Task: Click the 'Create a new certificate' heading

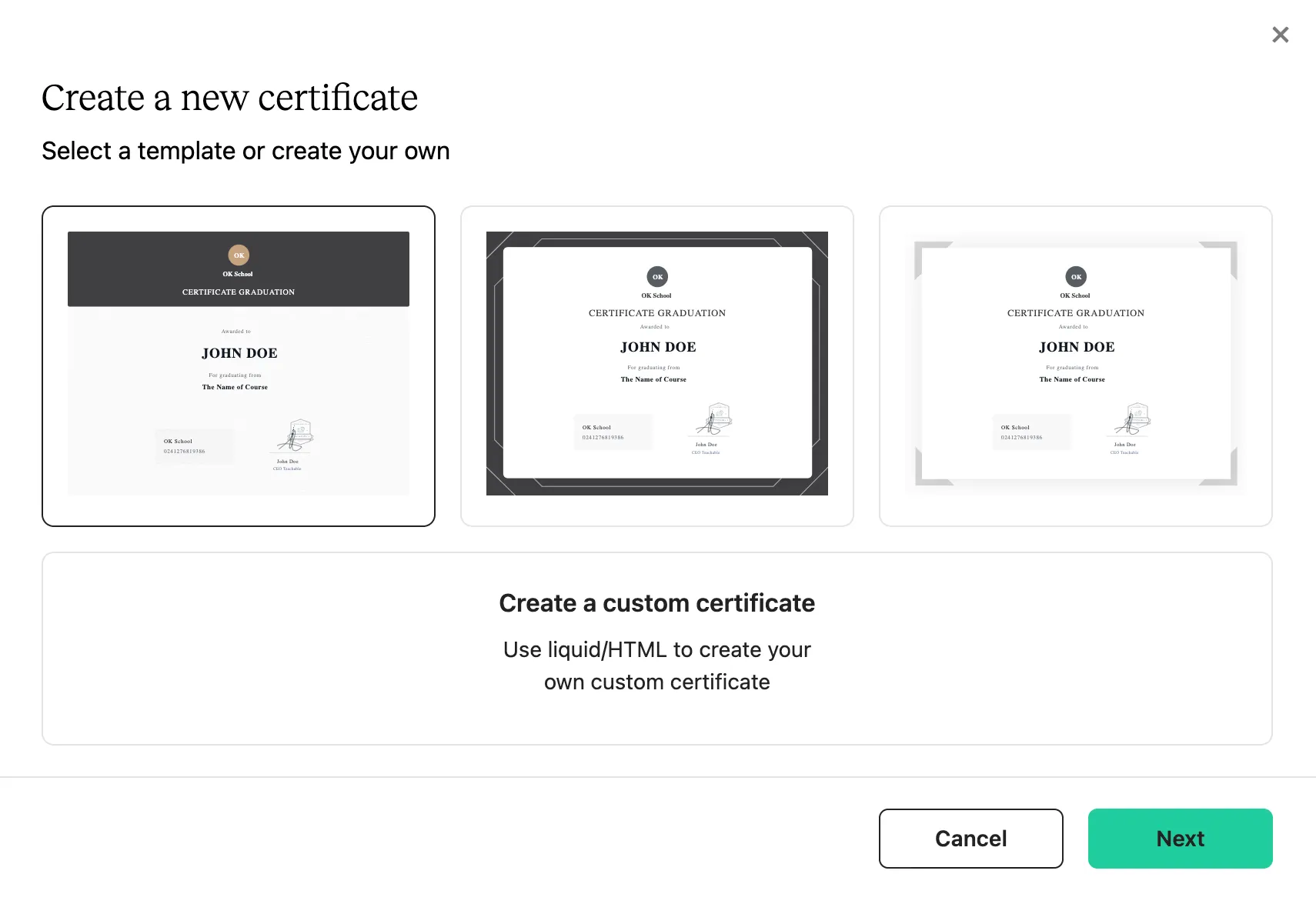Action: pos(229,98)
